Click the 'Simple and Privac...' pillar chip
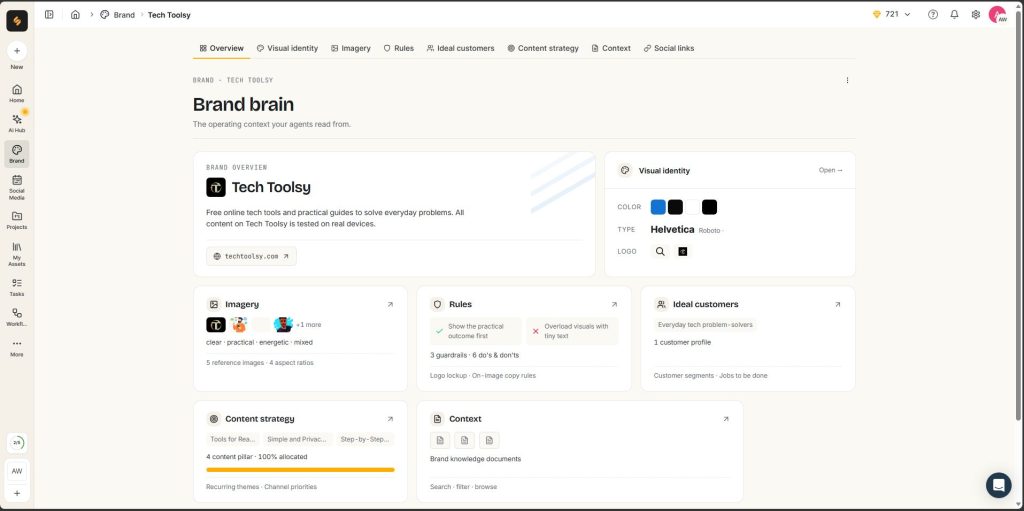Image resolution: width=1024 pixels, height=511 pixels. [298, 439]
